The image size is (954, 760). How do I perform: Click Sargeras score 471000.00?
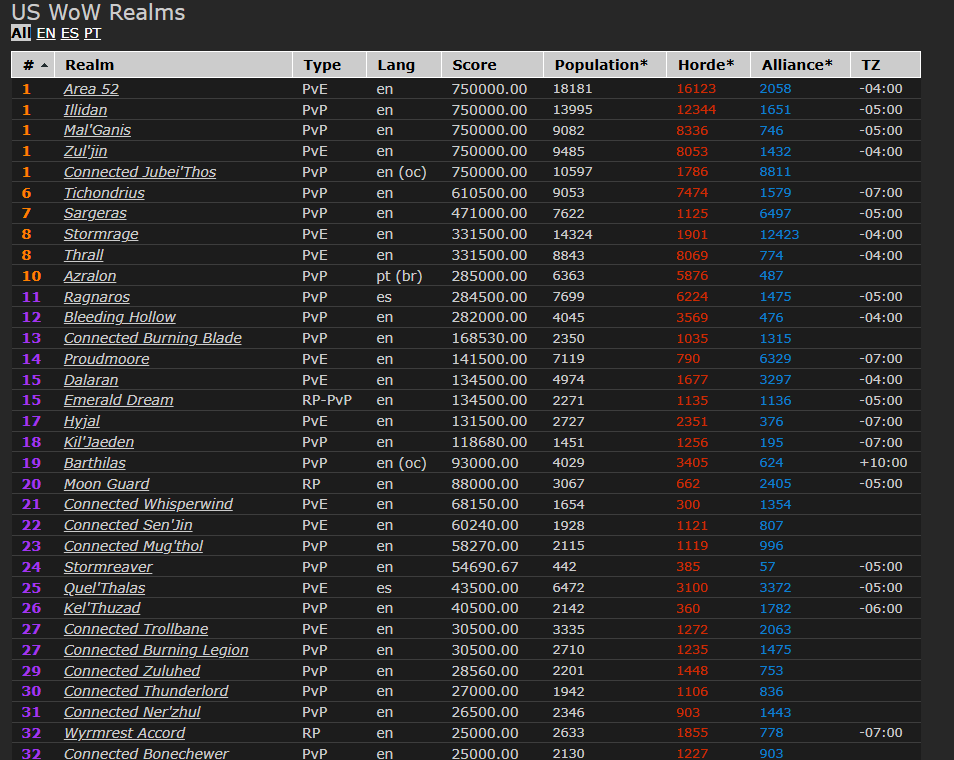point(489,214)
